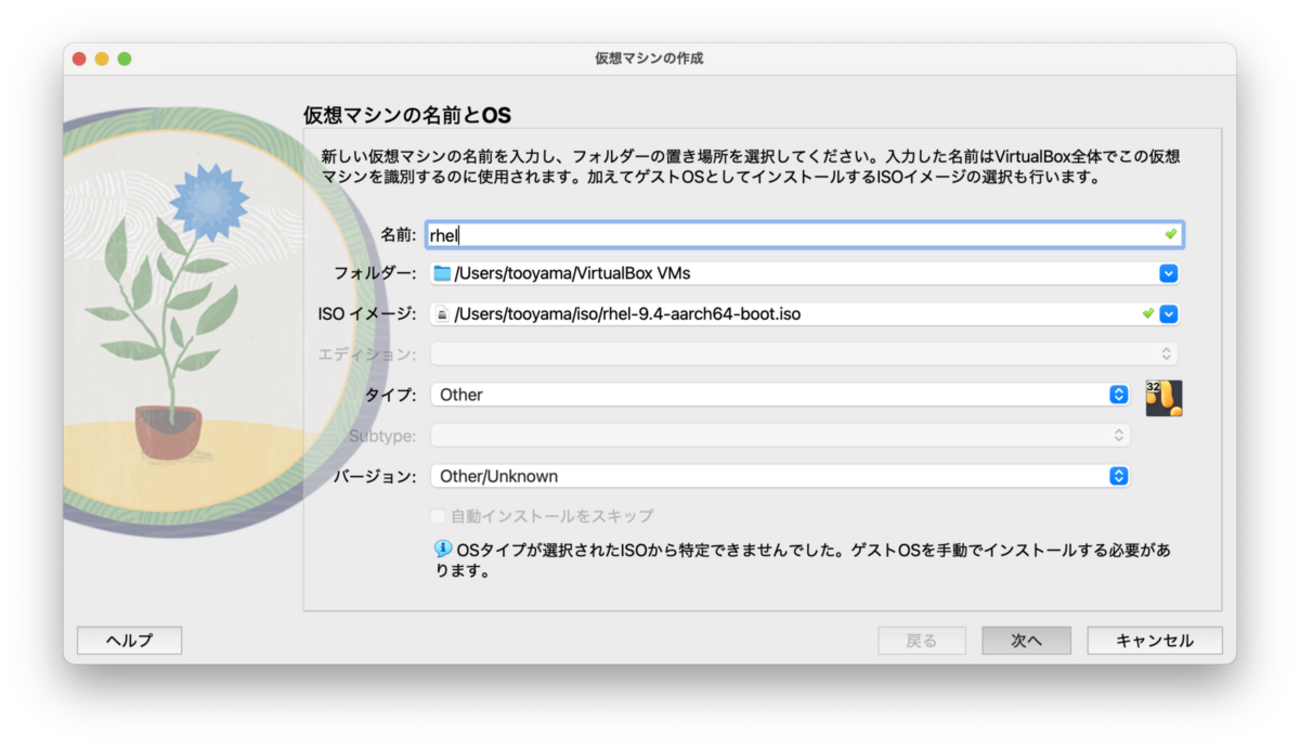Click the ヘルプ button
The image size is (1300, 748).
[x=130, y=640]
